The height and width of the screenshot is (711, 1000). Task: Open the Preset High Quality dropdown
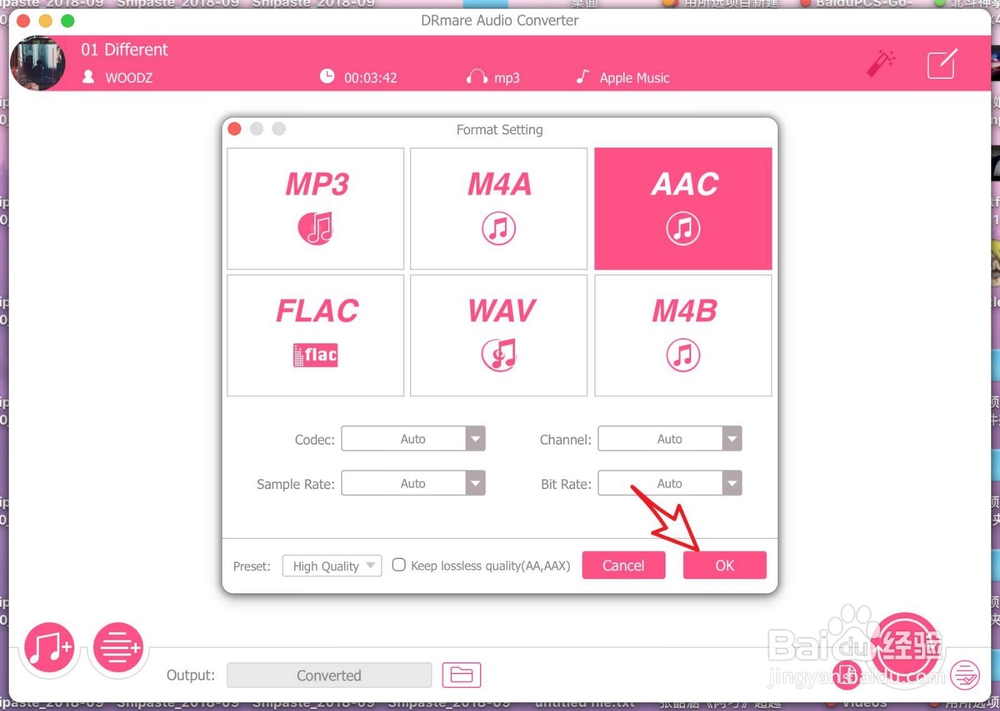point(332,566)
